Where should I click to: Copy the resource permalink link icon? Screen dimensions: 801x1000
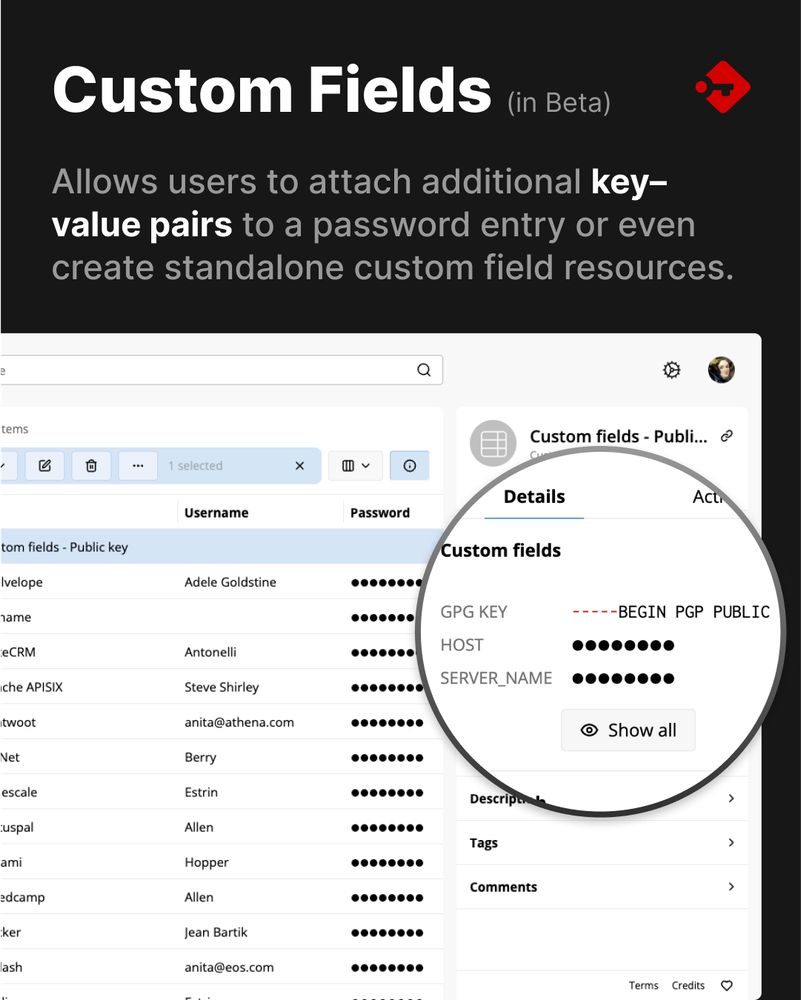(726, 436)
